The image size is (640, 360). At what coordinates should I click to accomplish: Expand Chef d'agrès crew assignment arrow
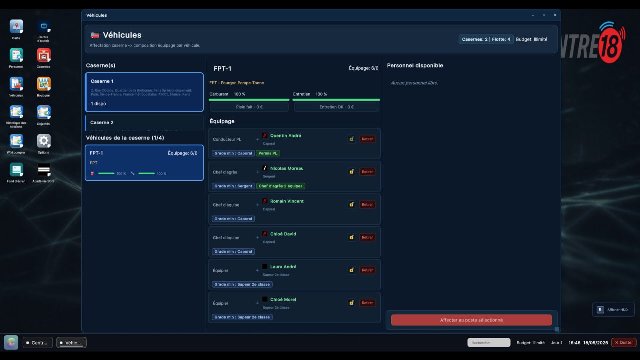click(x=257, y=172)
